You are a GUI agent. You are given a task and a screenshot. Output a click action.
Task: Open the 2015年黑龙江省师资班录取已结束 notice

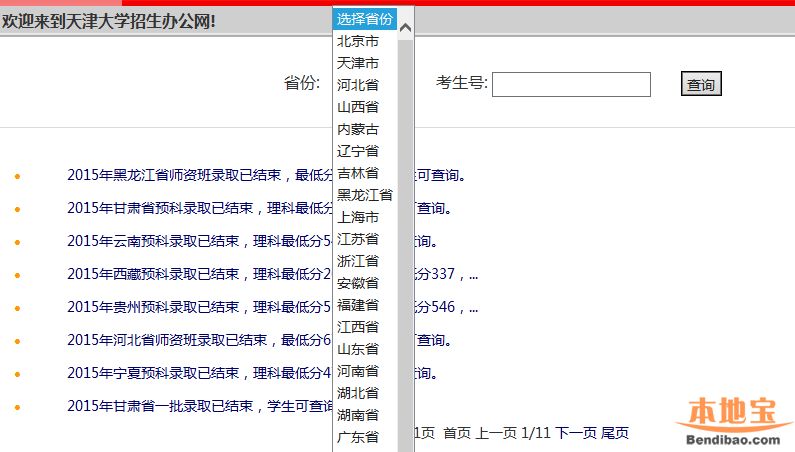coord(199,175)
